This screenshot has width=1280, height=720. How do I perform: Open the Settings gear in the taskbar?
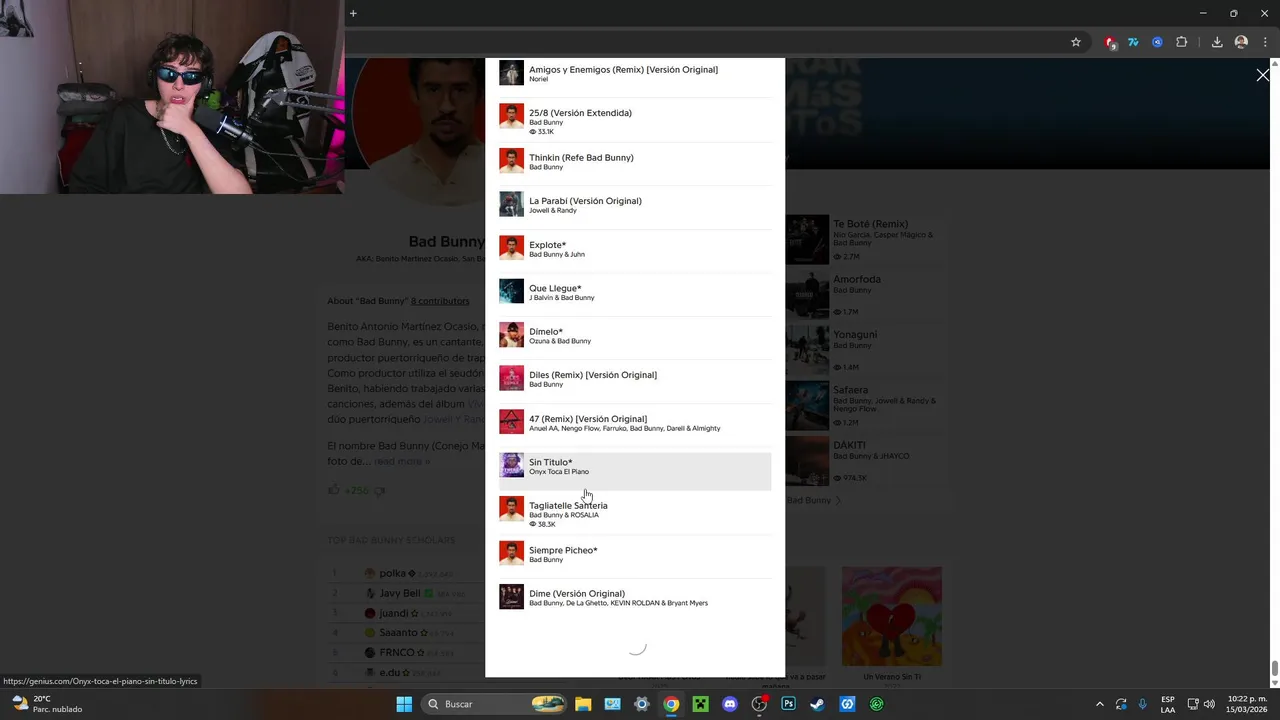(642, 704)
